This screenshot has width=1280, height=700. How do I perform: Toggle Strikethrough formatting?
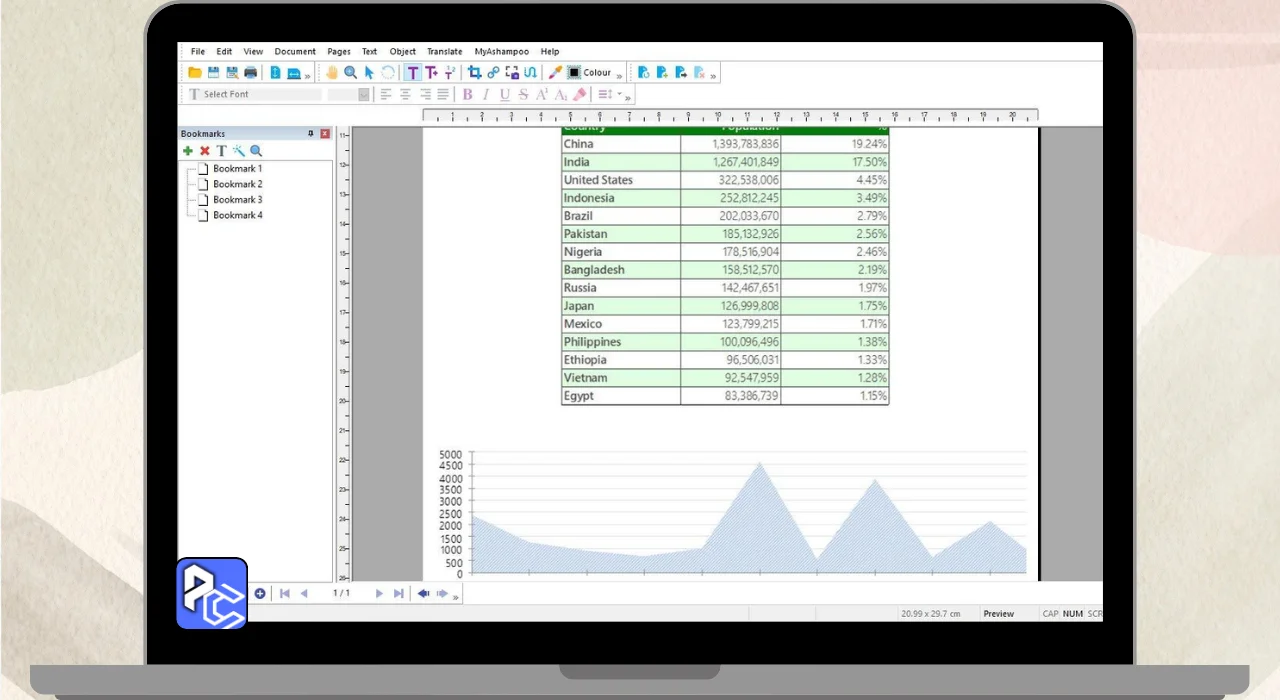click(x=524, y=94)
